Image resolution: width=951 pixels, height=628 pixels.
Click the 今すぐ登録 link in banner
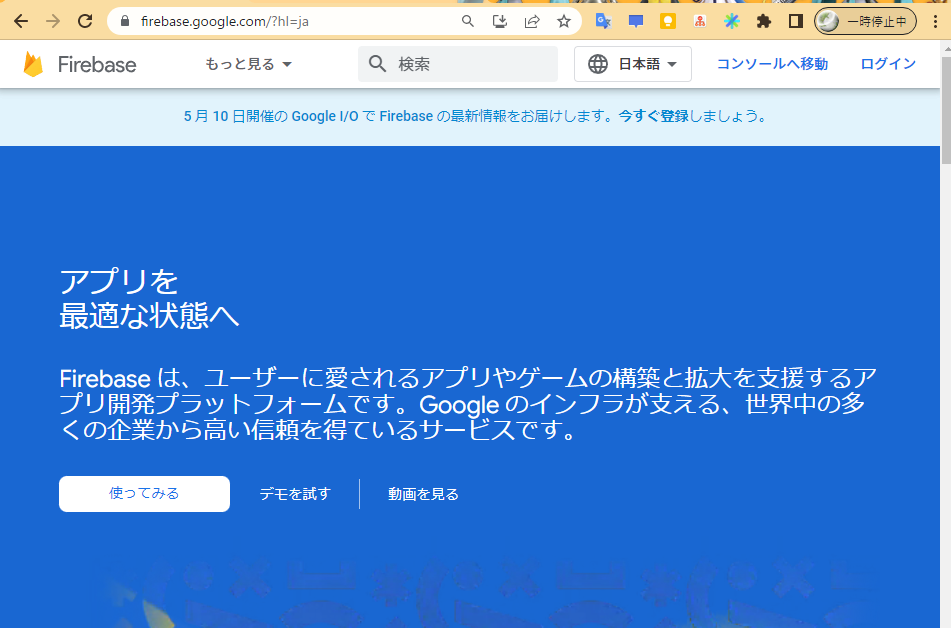point(653,116)
